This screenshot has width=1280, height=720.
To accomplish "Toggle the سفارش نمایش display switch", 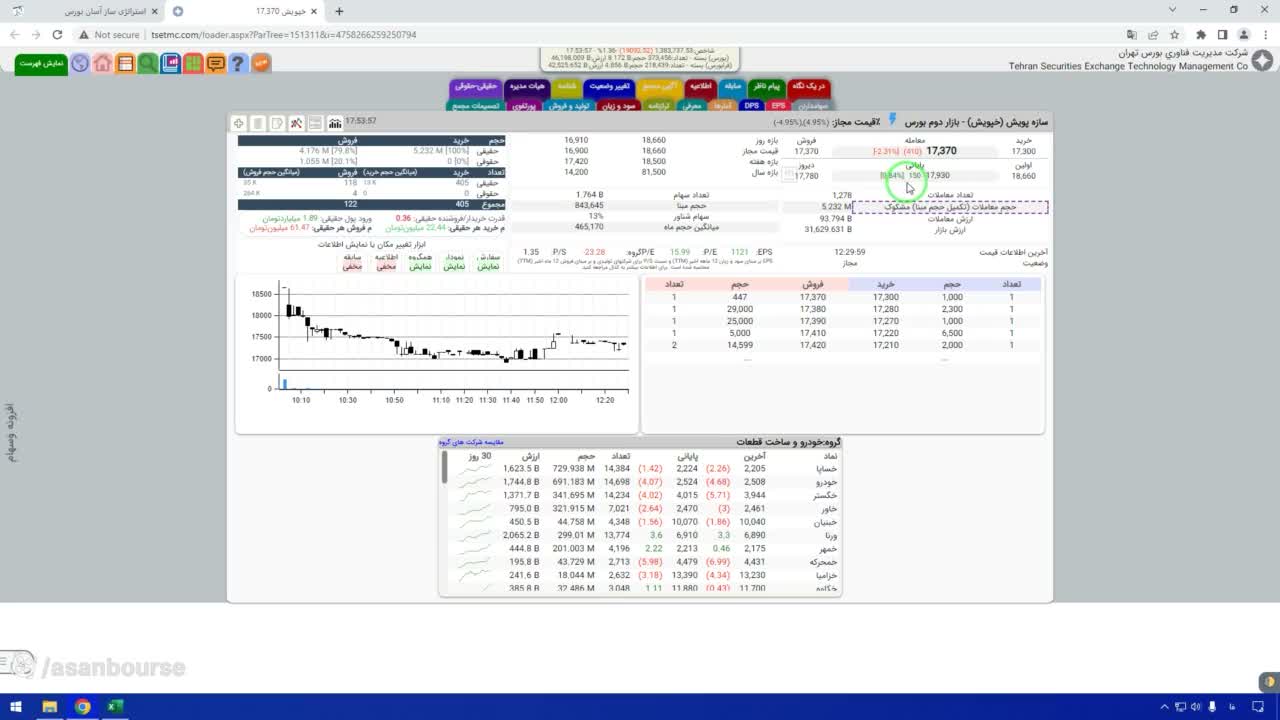I will [488, 262].
